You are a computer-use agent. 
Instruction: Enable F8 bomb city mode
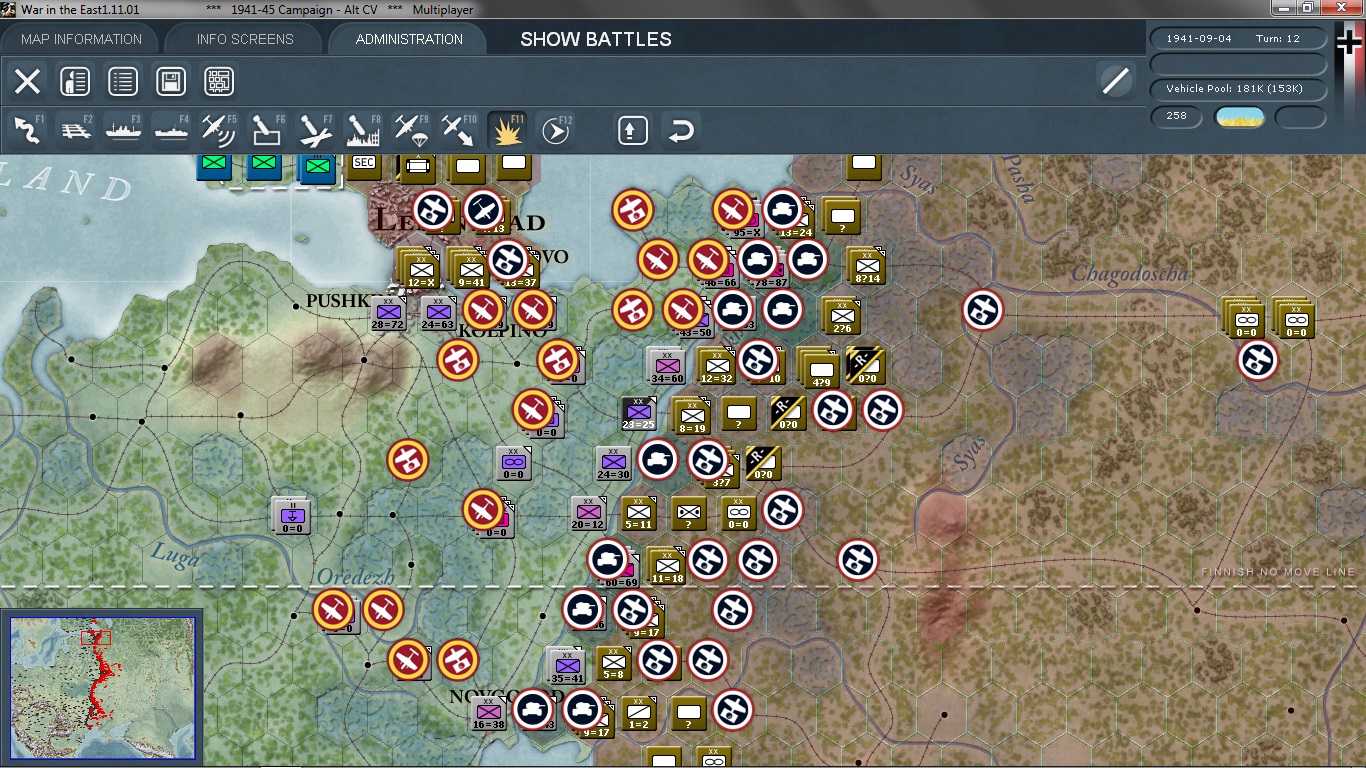click(x=363, y=130)
